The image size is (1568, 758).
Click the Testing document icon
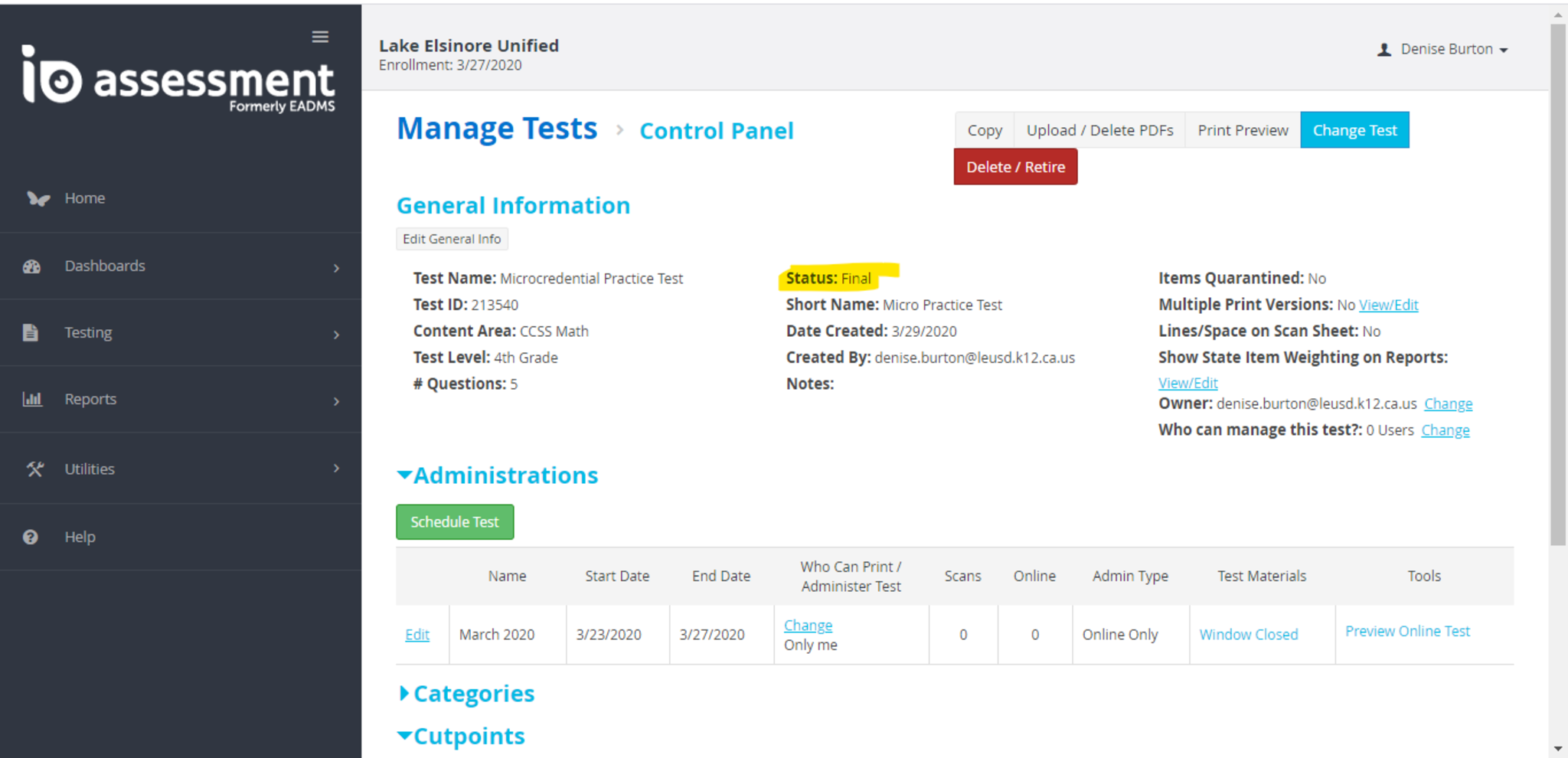click(31, 332)
